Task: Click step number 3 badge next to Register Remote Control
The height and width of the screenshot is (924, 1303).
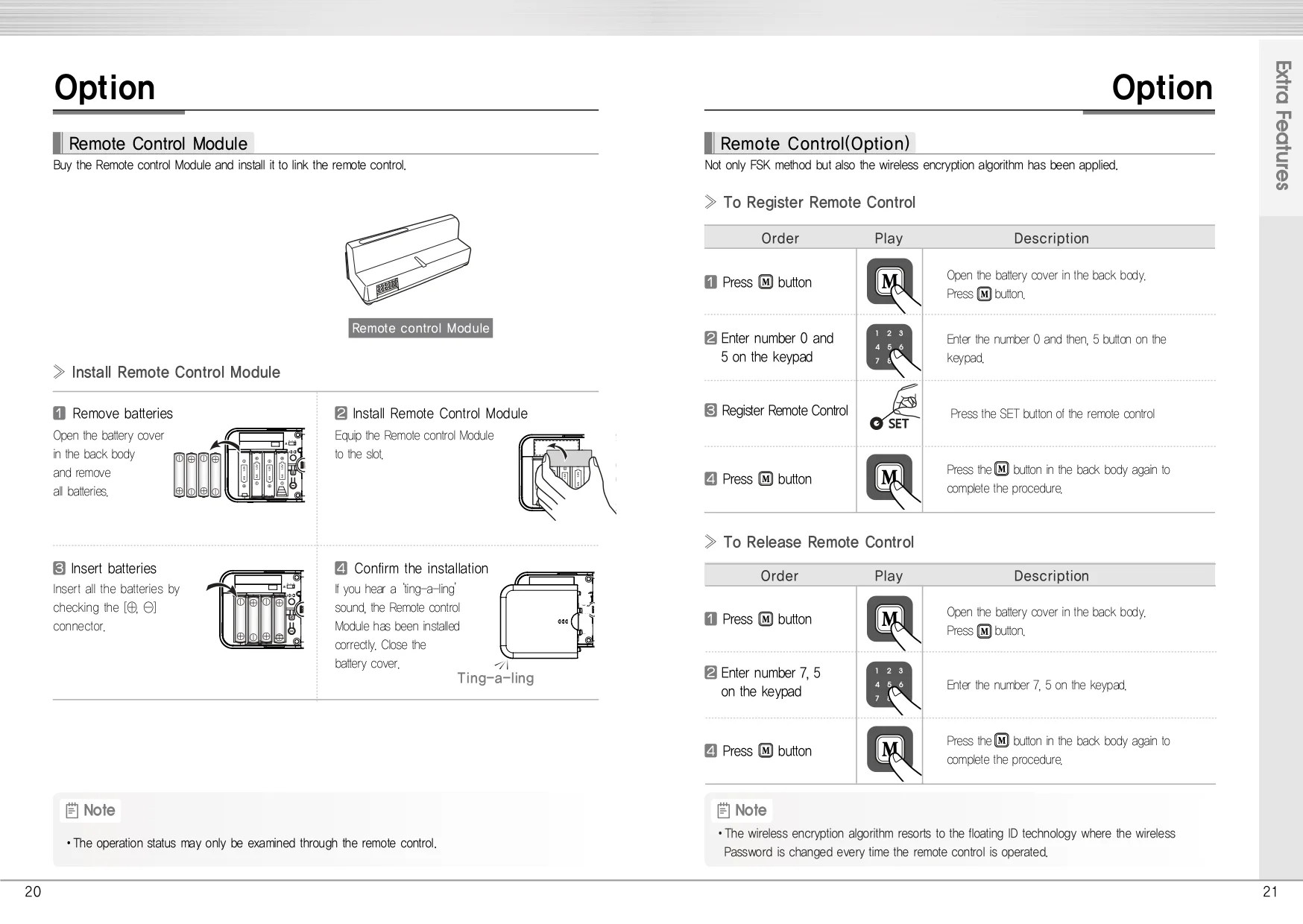Action: click(710, 411)
